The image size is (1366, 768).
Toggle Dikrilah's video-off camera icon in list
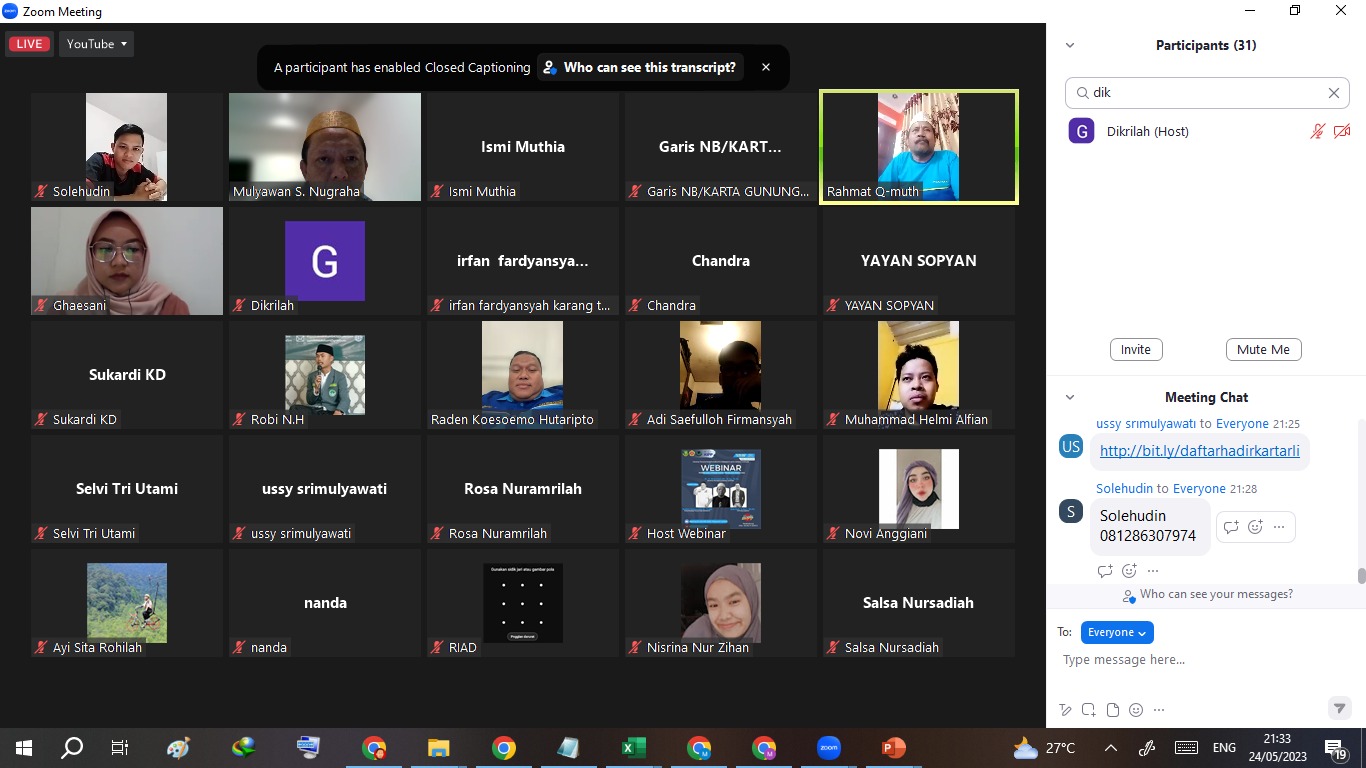click(x=1342, y=131)
